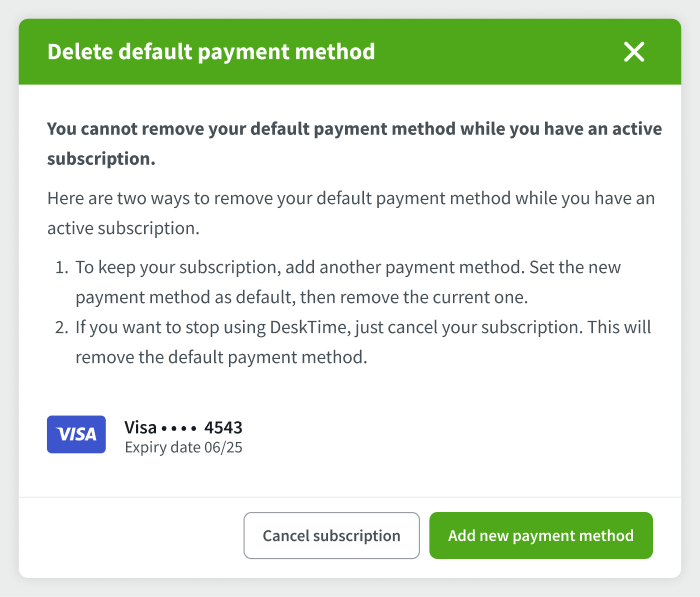The image size is (700, 597).
Task: Click the bold word 'subscription.' on second line
Action: coord(101,159)
